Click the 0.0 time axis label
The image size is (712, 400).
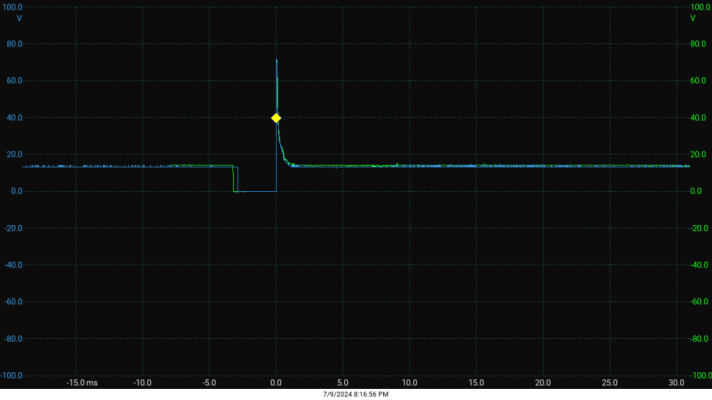276,383
